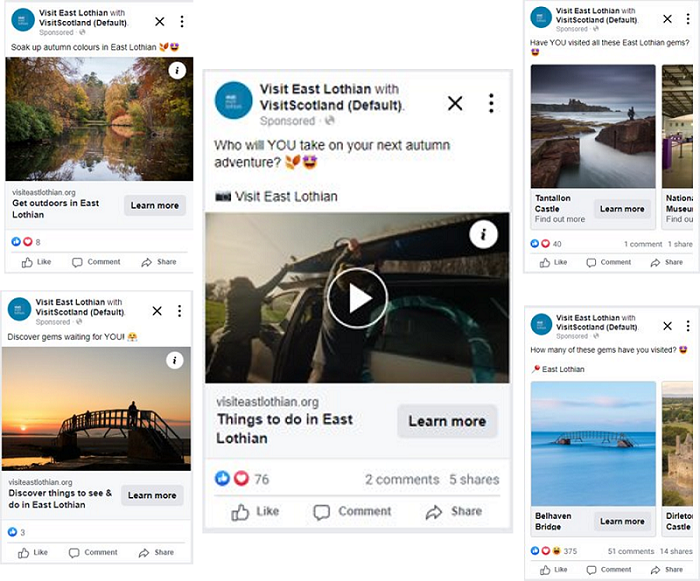View the 51 comments on Belhaven ad
This screenshot has width=700, height=581.
click(631, 551)
